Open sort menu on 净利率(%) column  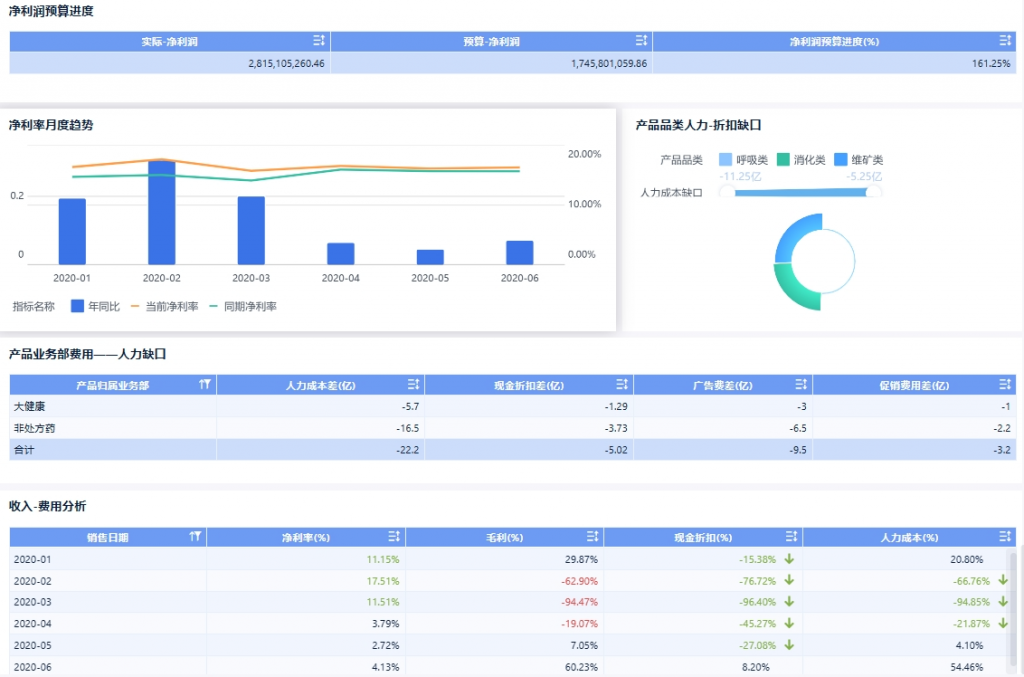click(394, 537)
